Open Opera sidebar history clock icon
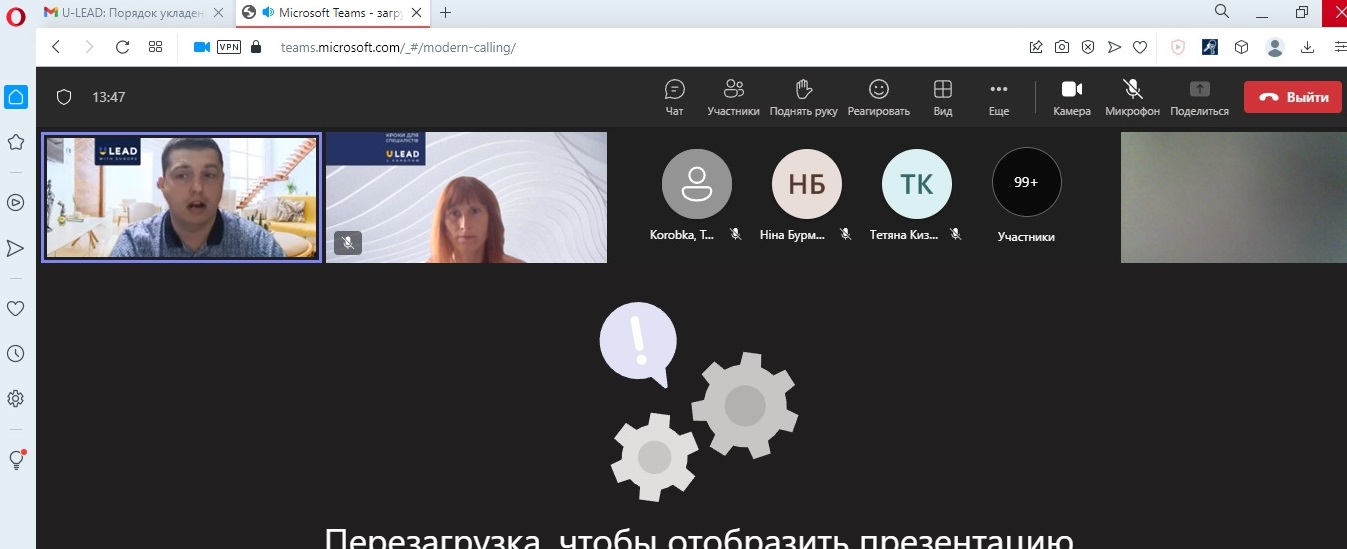Image resolution: width=1347 pixels, height=549 pixels. click(x=15, y=353)
